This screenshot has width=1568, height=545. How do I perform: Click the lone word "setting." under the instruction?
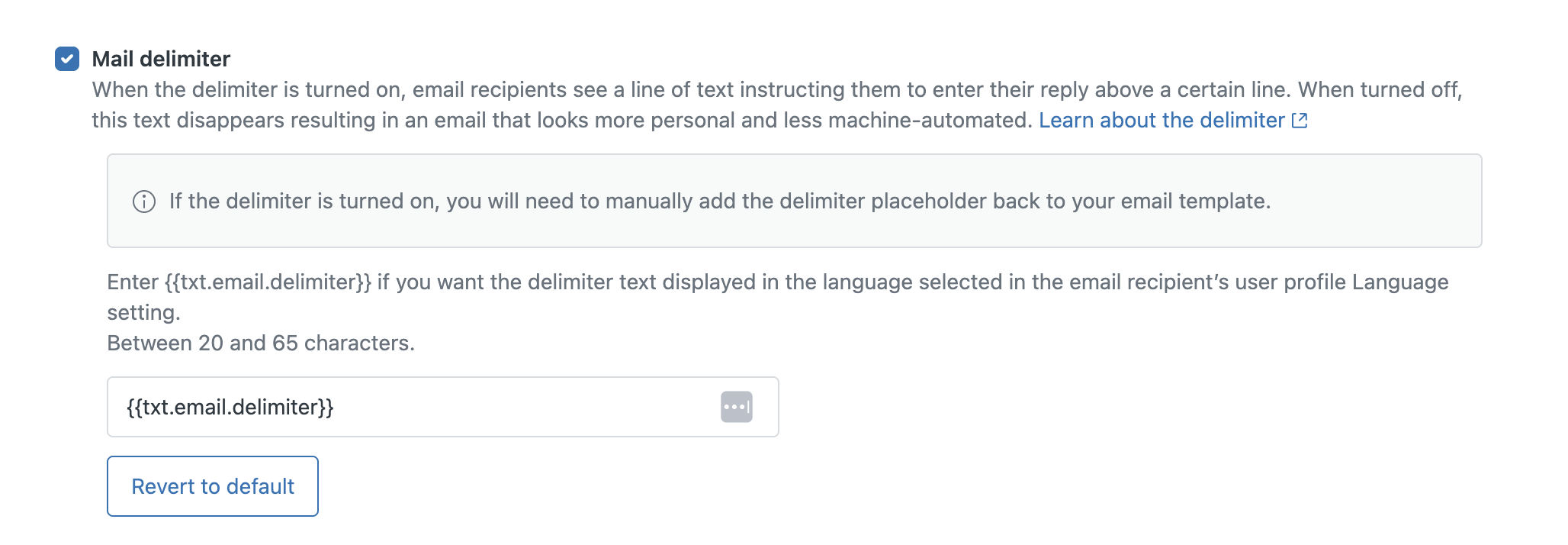pos(143,313)
